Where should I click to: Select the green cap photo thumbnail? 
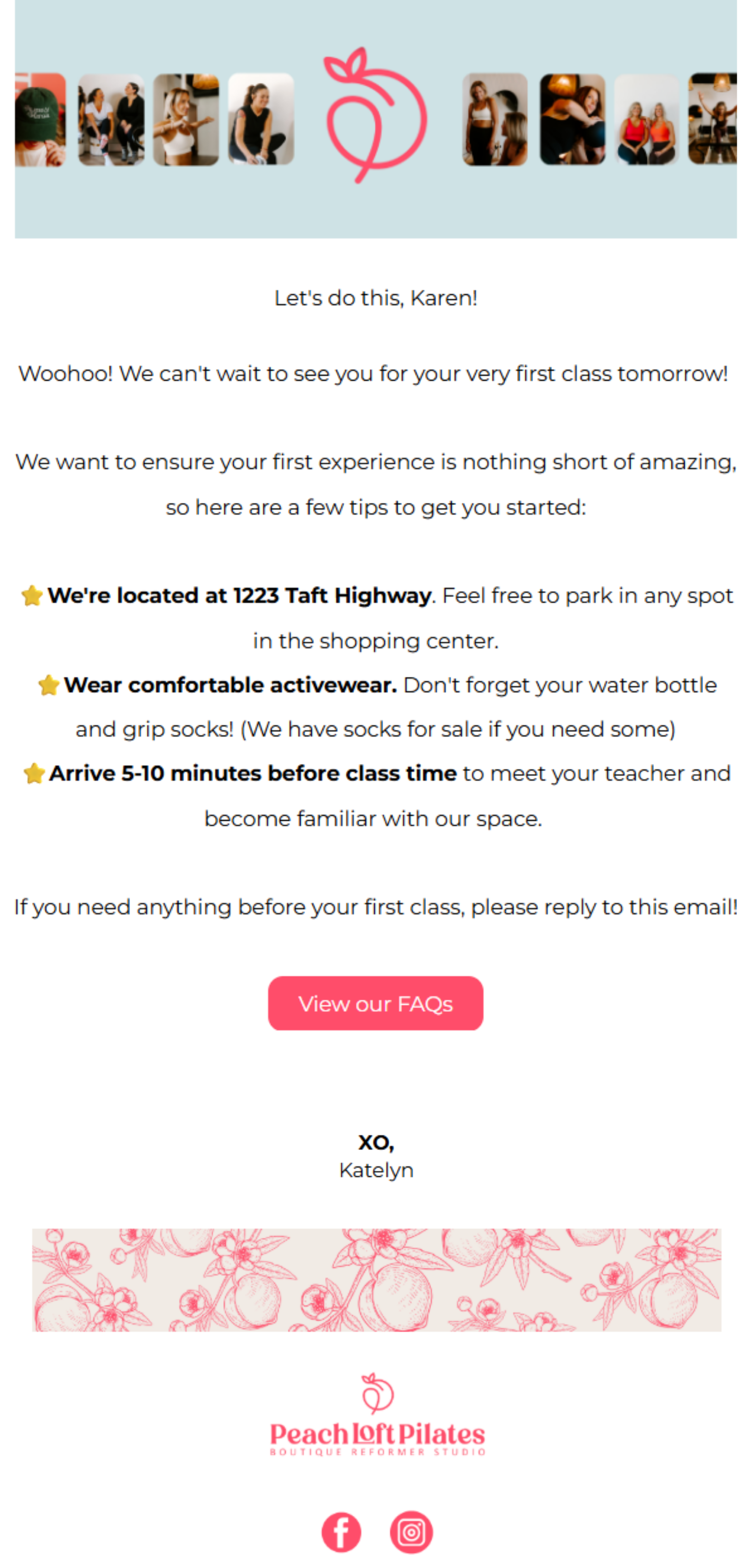(40, 119)
